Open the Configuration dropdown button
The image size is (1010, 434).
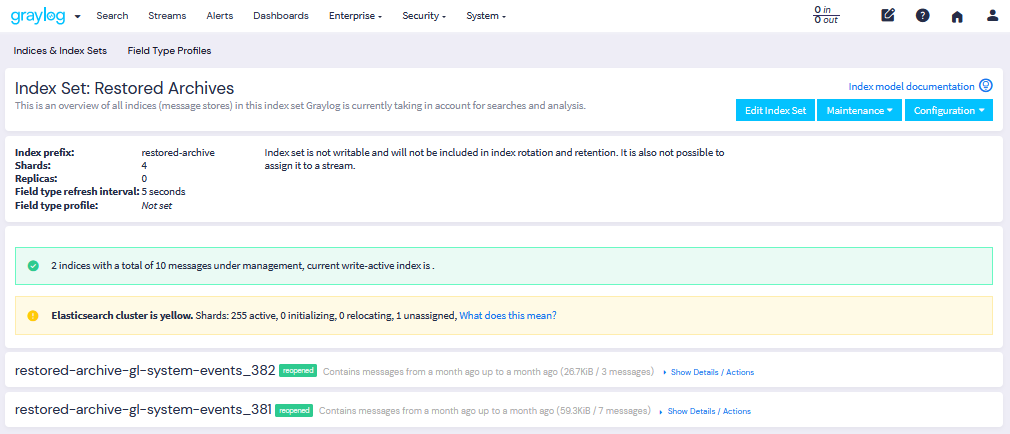948,110
